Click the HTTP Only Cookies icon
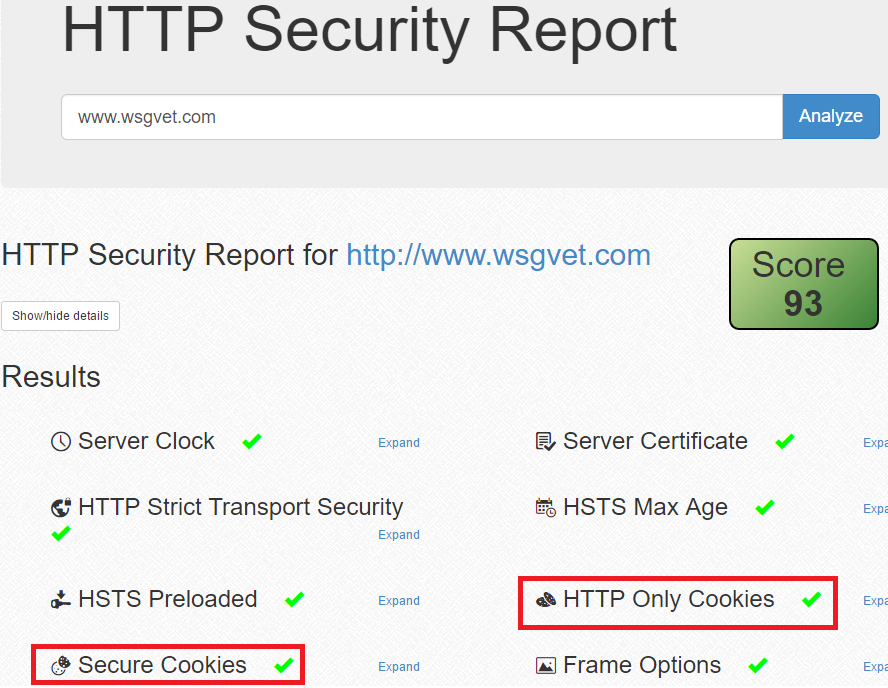The width and height of the screenshot is (888, 688). click(x=546, y=600)
